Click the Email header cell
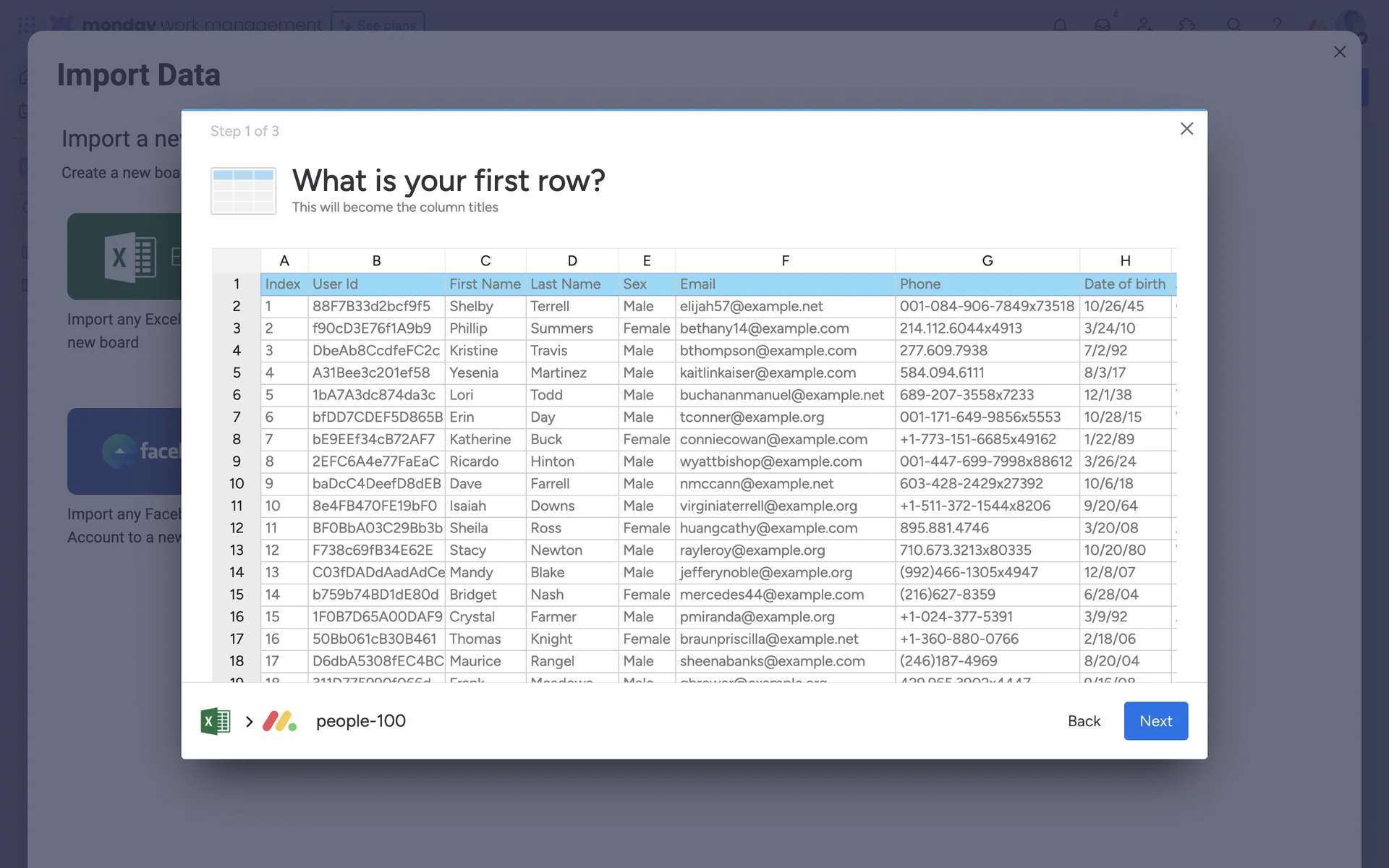 (785, 284)
